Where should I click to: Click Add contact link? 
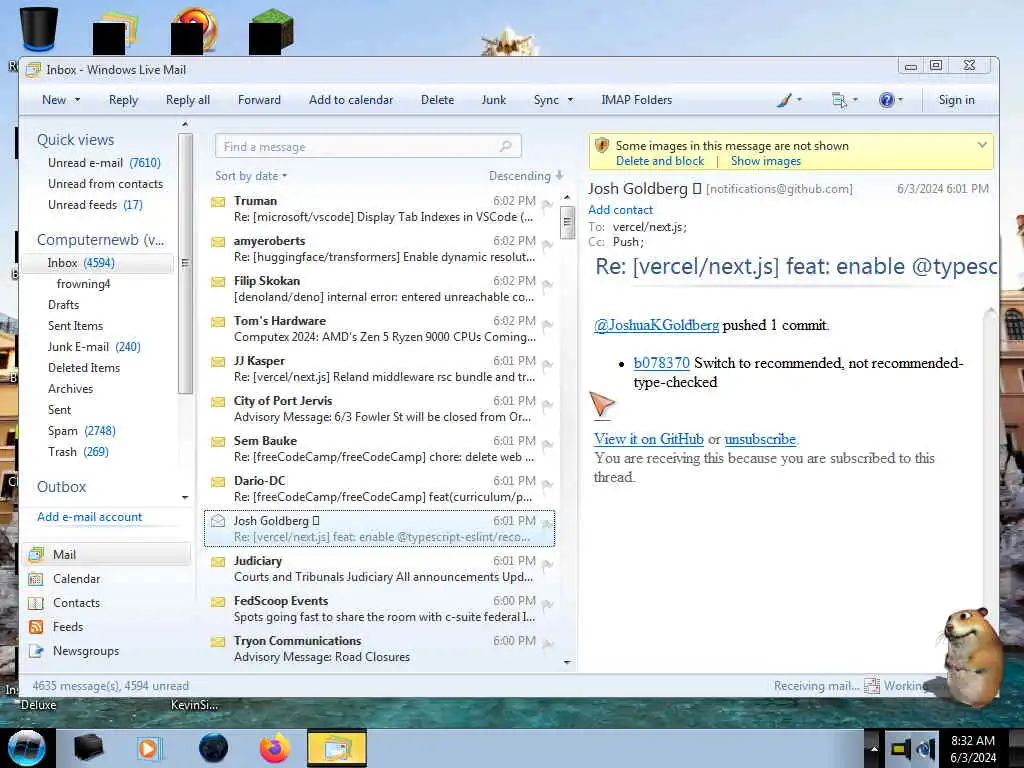click(x=620, y=210)
